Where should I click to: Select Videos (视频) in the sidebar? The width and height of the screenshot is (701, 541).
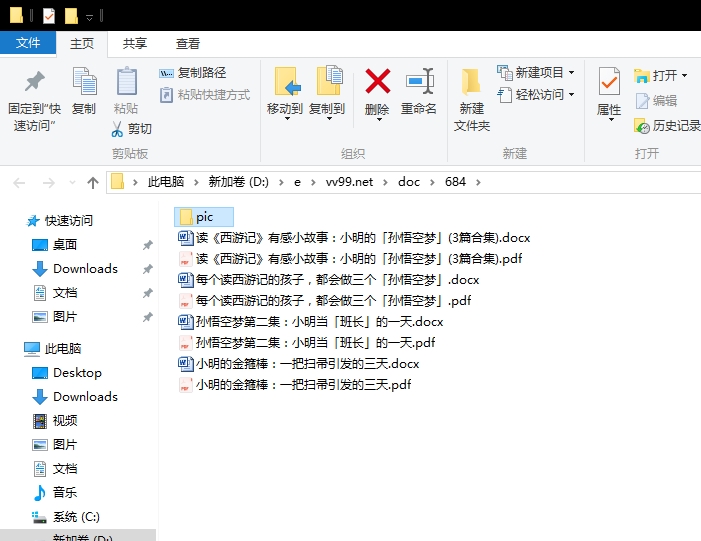[x=55, y=421]
